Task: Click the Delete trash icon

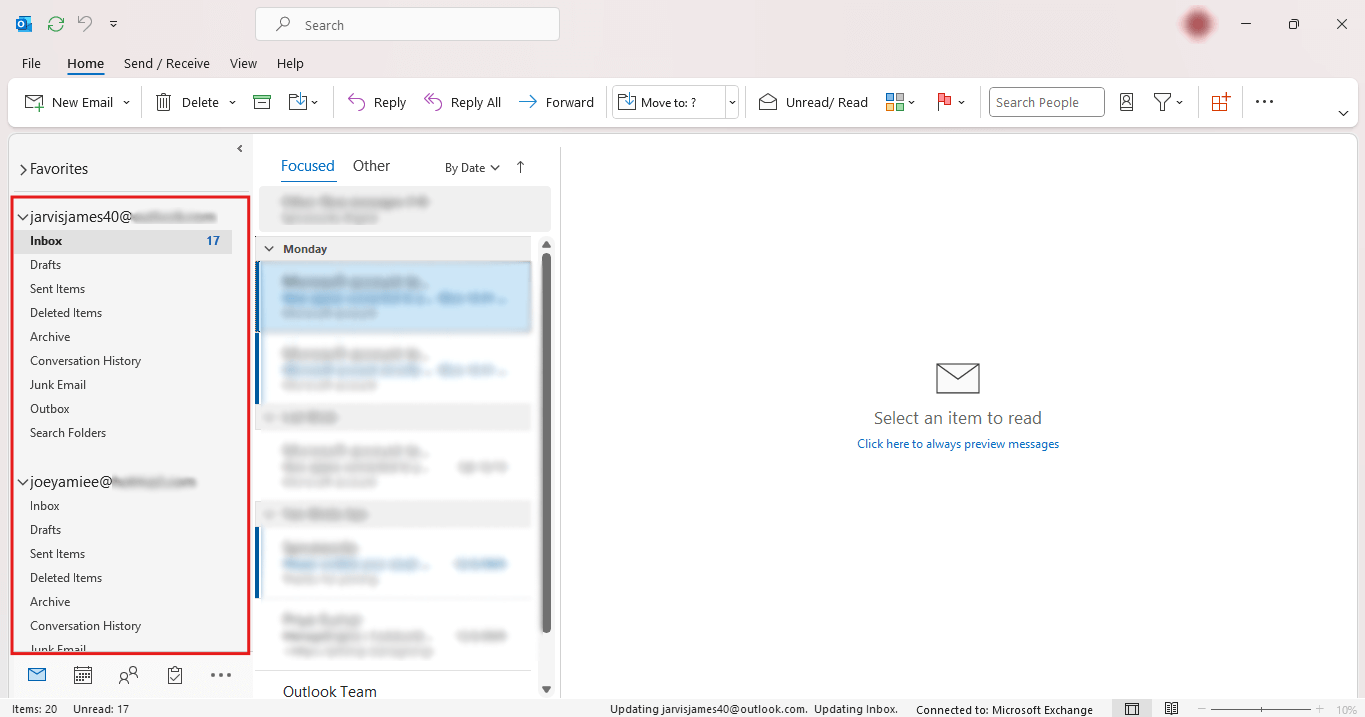Action: click(x=164, y=102)
